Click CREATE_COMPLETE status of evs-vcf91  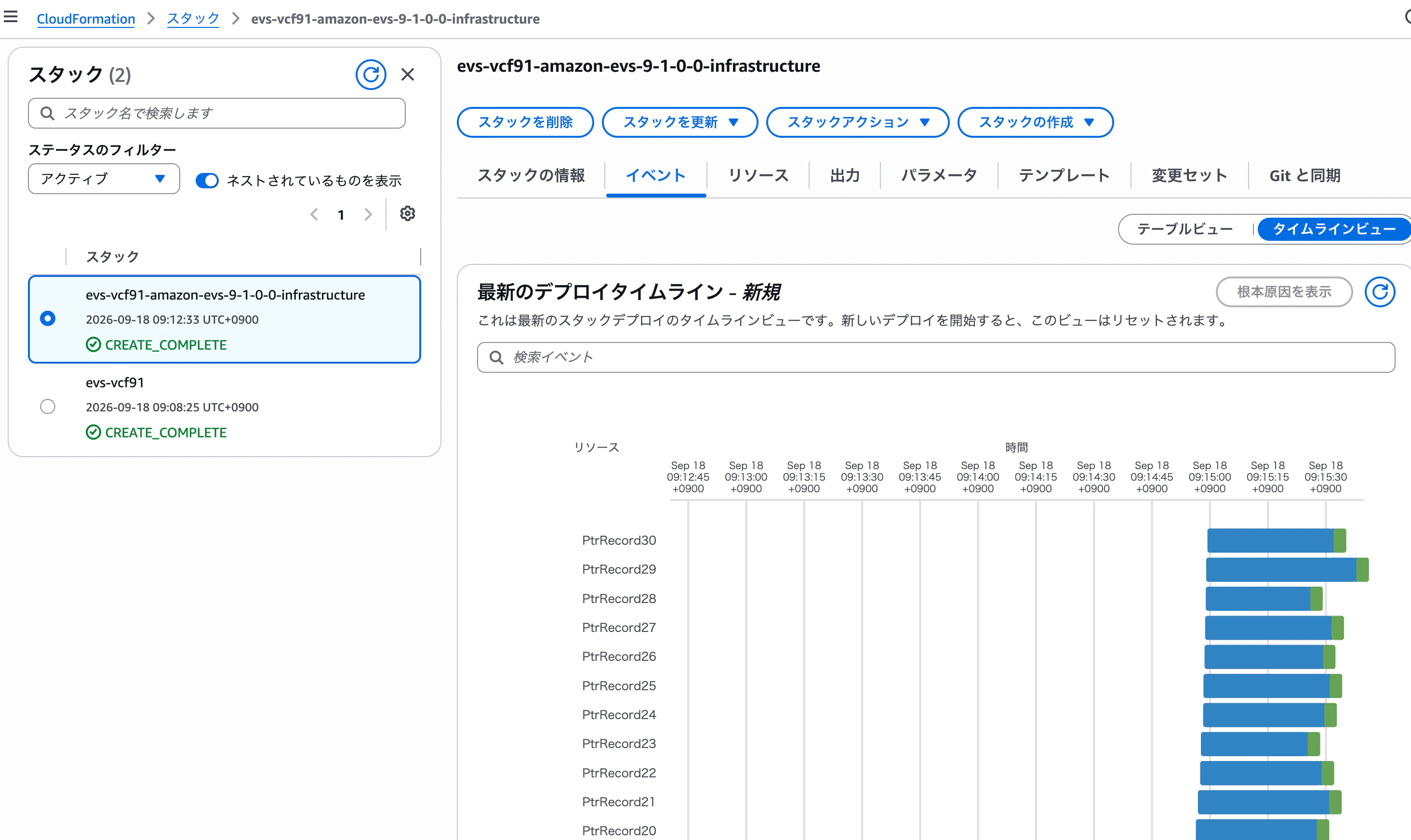point(156,433)
